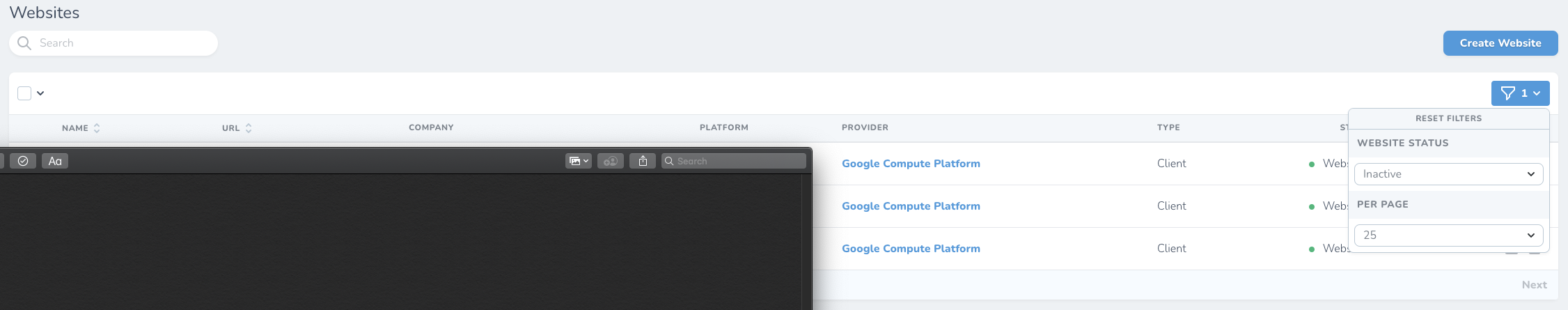Viewport: 1568px width, 310px height.
Task: Click the checklist circle button in Notes window
Action: 23,161
